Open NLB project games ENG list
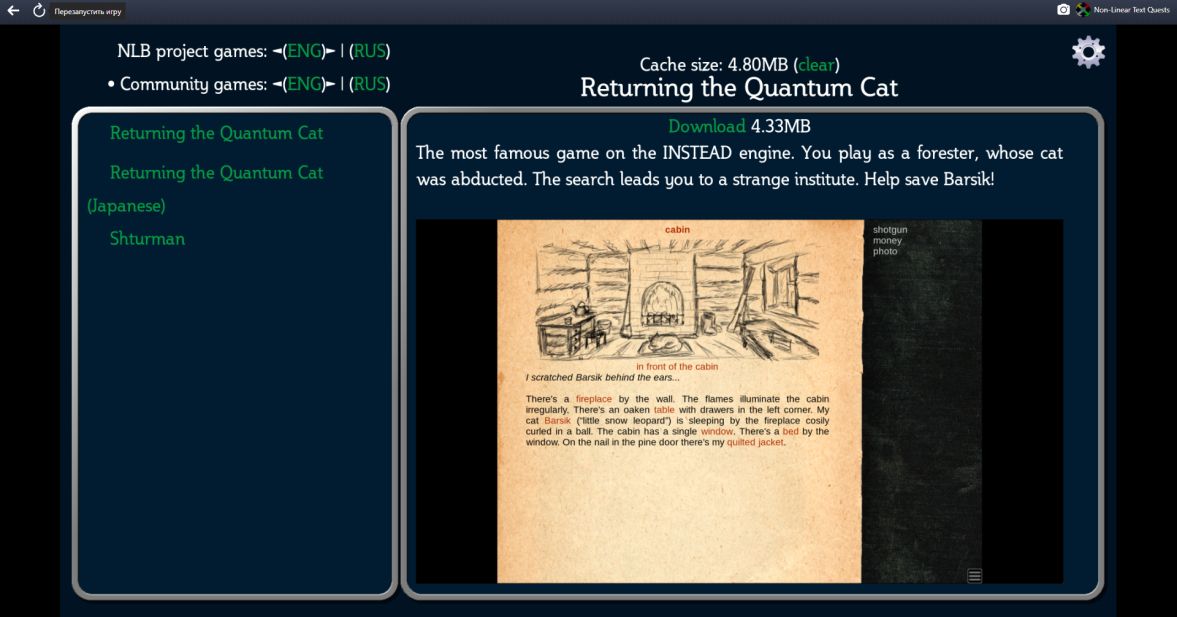The image size is (1177, 617). 305,51
